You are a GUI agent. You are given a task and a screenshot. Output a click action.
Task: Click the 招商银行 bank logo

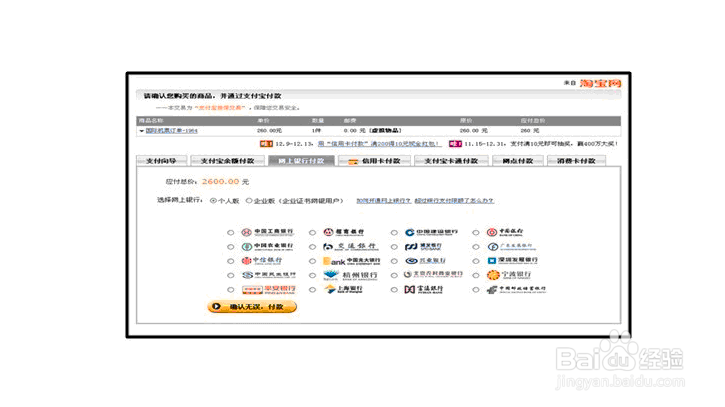[344, 232]
